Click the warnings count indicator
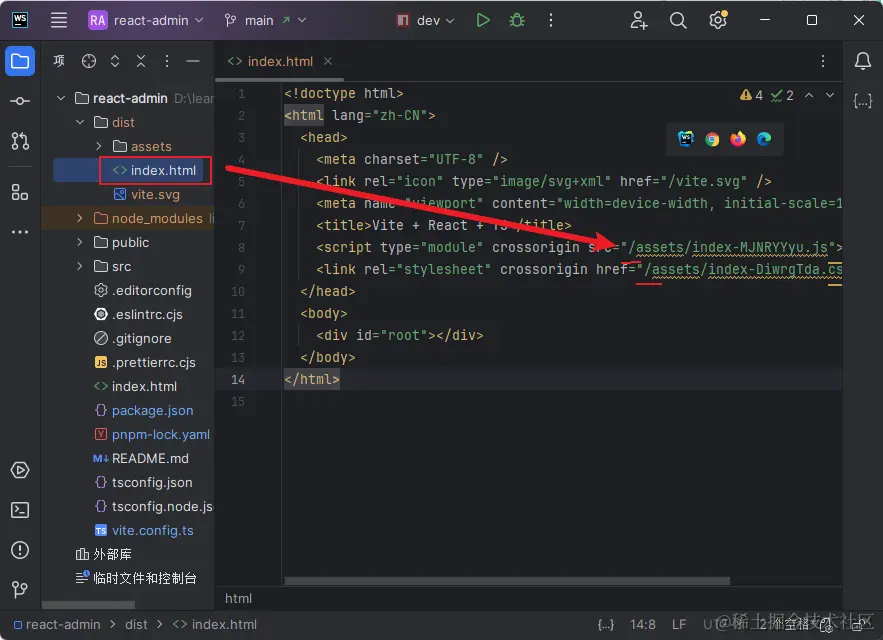 tap(751, 95)
